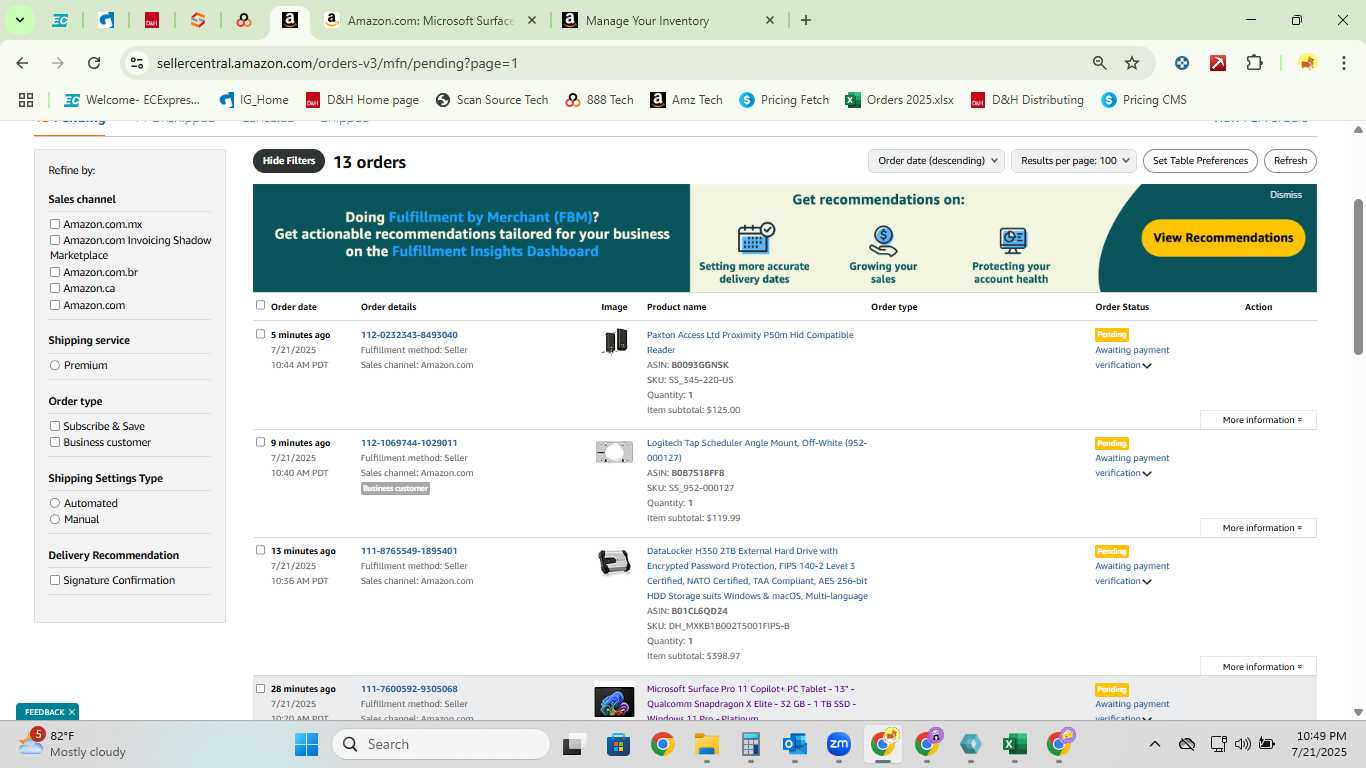
Task: Open site information icon in address bar
Action: (137, 63)
